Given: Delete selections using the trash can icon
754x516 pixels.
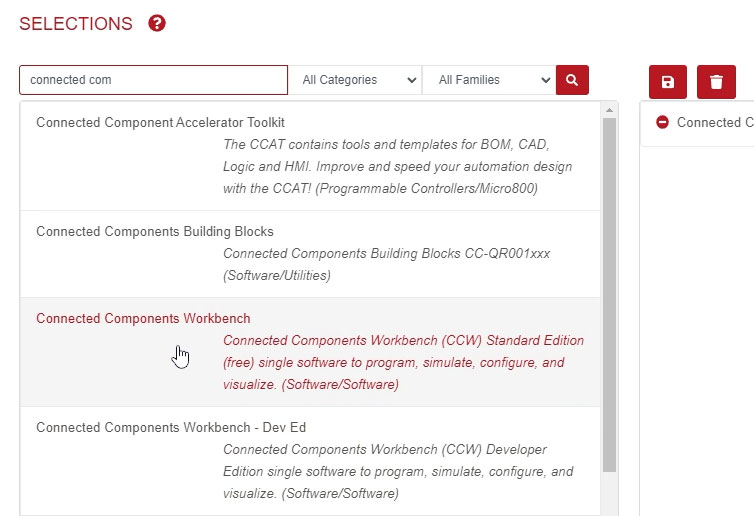Looking at the screenshot, I should coord(716,82).
